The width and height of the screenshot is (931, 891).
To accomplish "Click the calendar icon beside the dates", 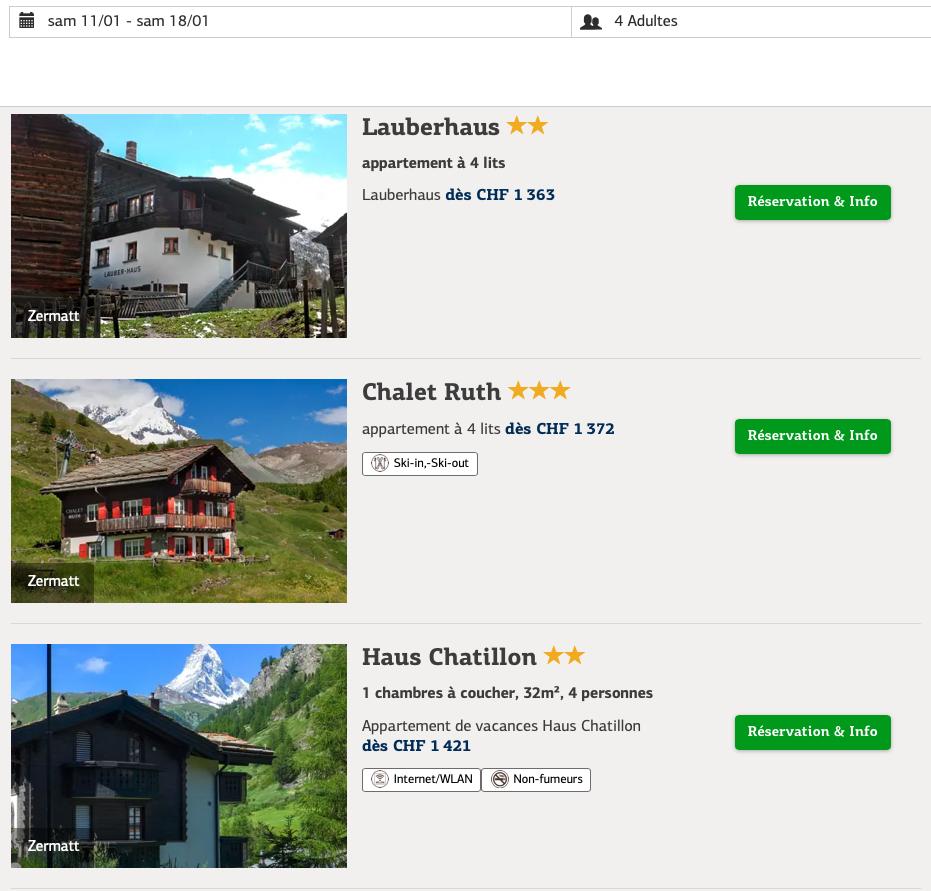I will [27, 21].
